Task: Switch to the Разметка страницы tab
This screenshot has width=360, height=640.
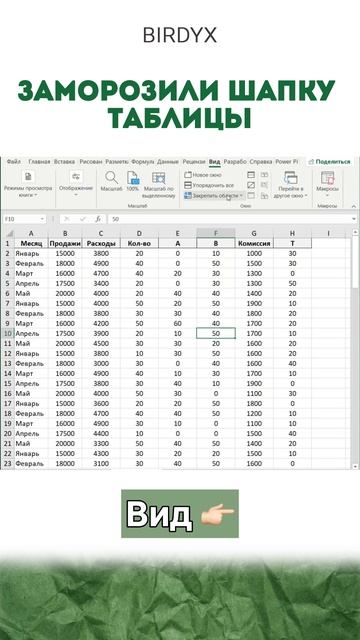Action: (117, 162)
